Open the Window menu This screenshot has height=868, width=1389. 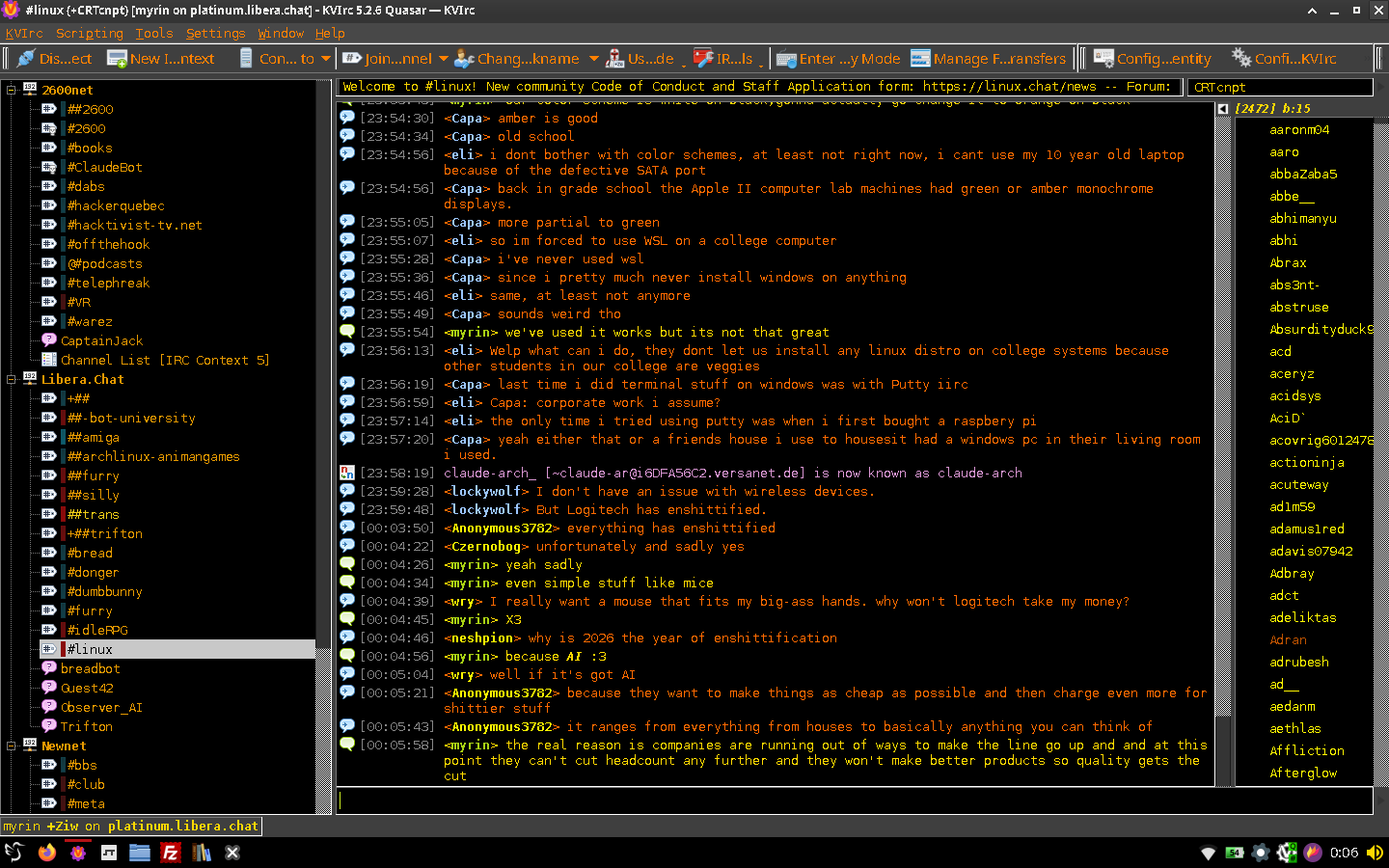281,33
